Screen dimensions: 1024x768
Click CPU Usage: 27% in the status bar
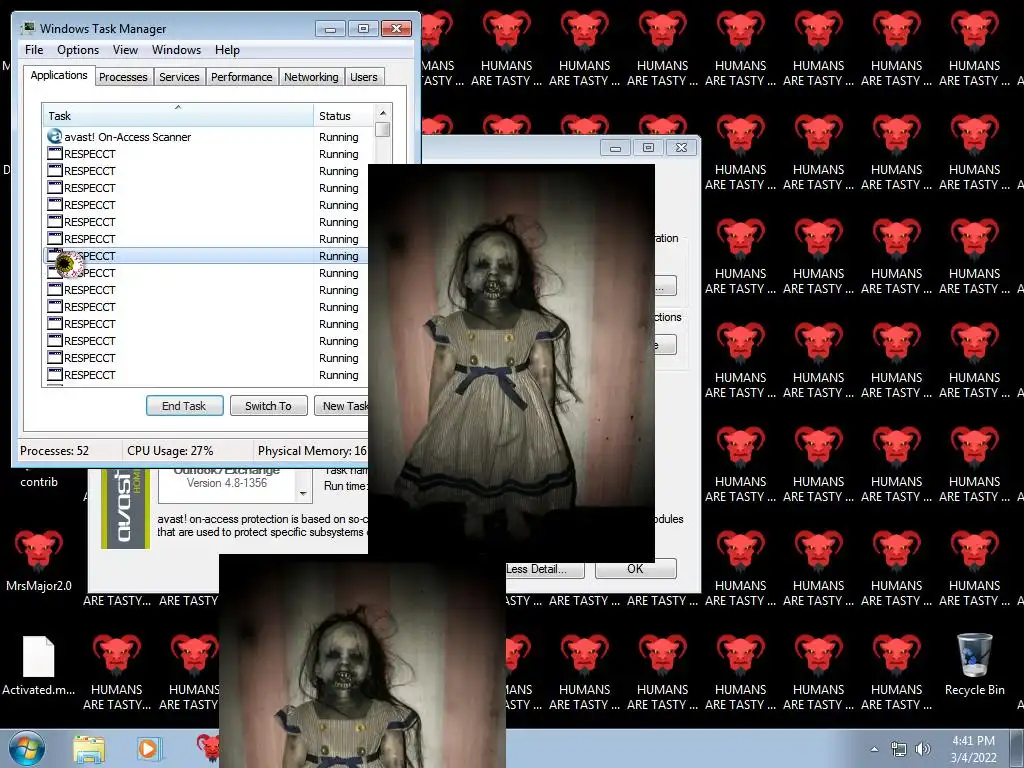point(170,451)
